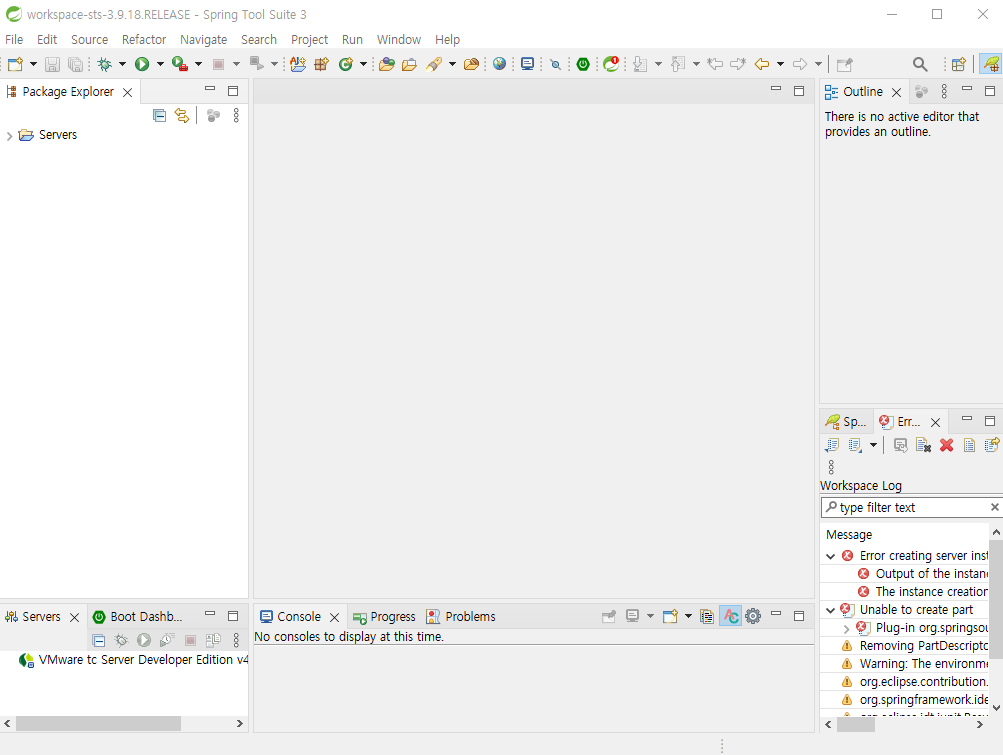
Task: Open Back history dropdown arrow
Action: [x=780, y=64]
